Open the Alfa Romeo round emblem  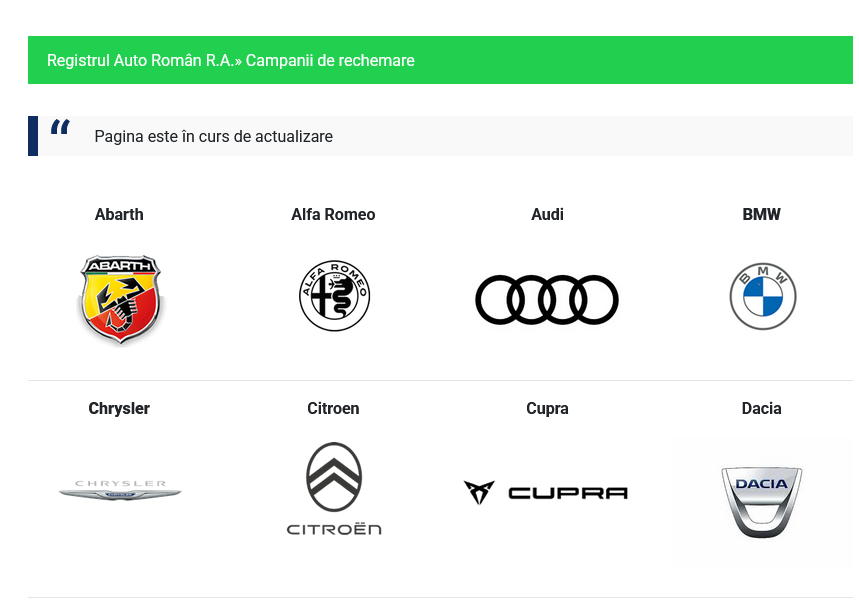334,296
